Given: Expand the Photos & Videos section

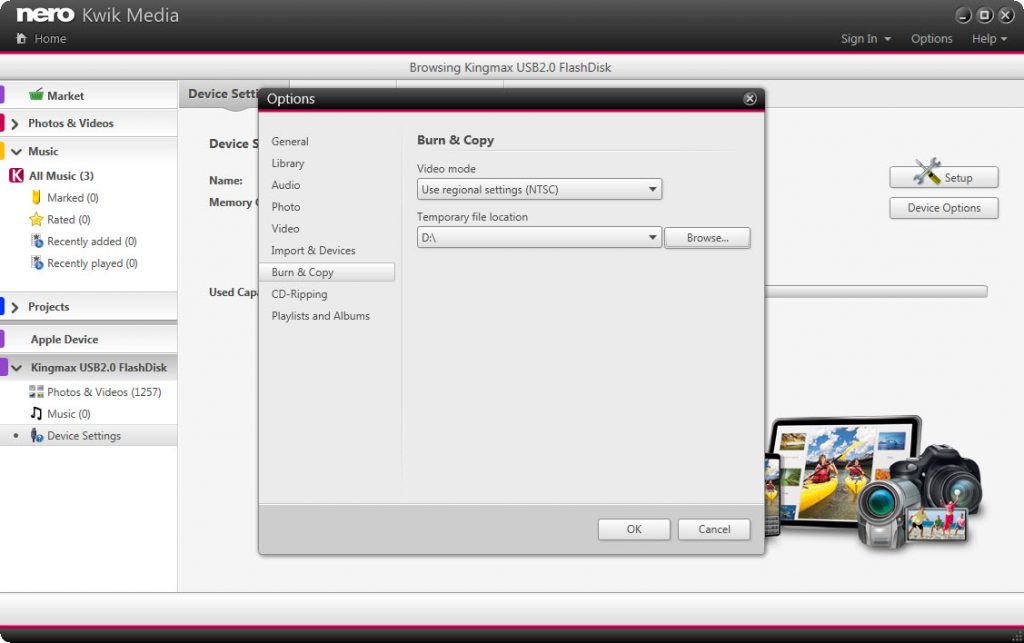Looking at the screenshot, I should coord(14,123).
